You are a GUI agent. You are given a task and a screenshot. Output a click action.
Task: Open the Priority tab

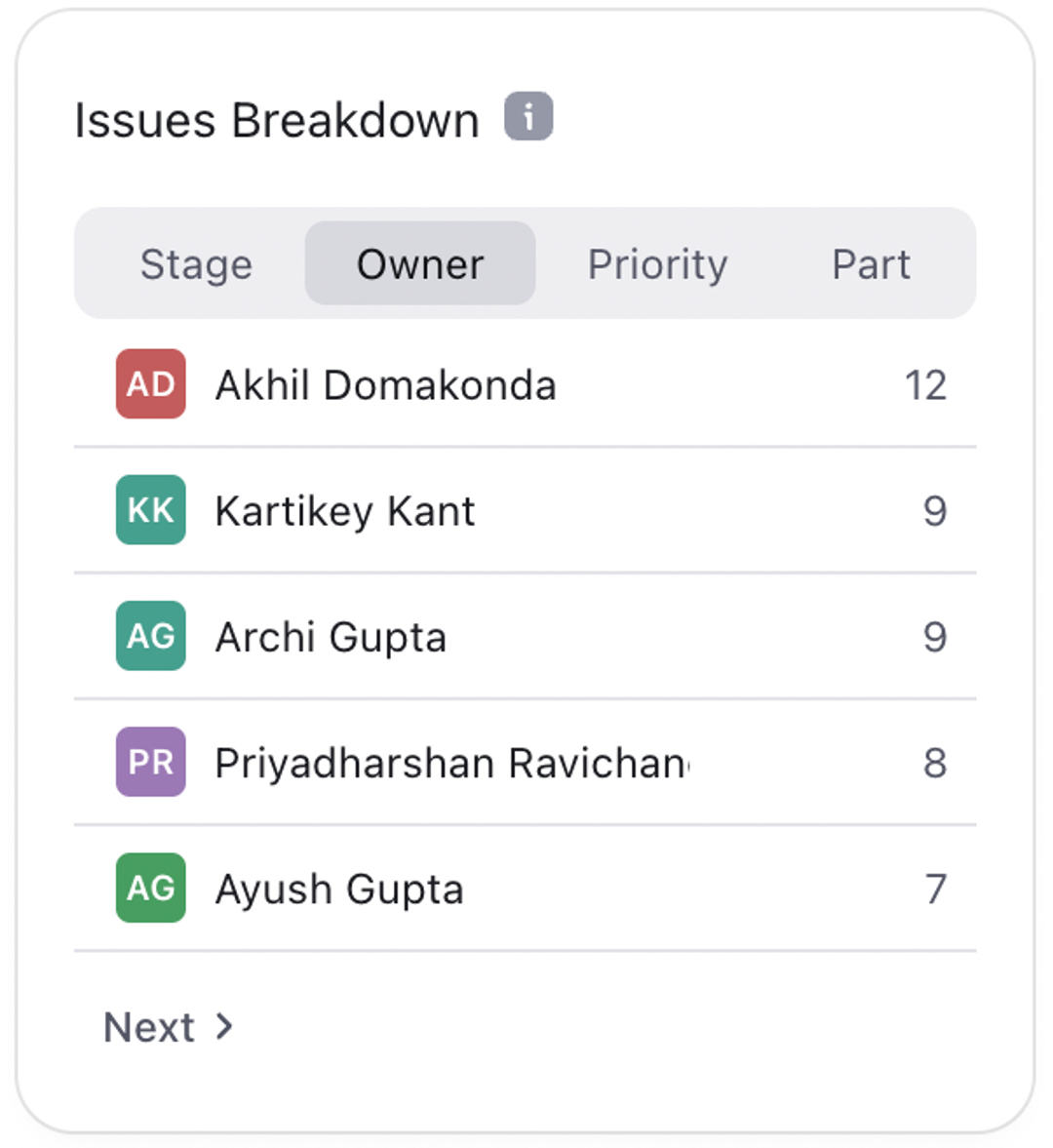pos(657,264)
